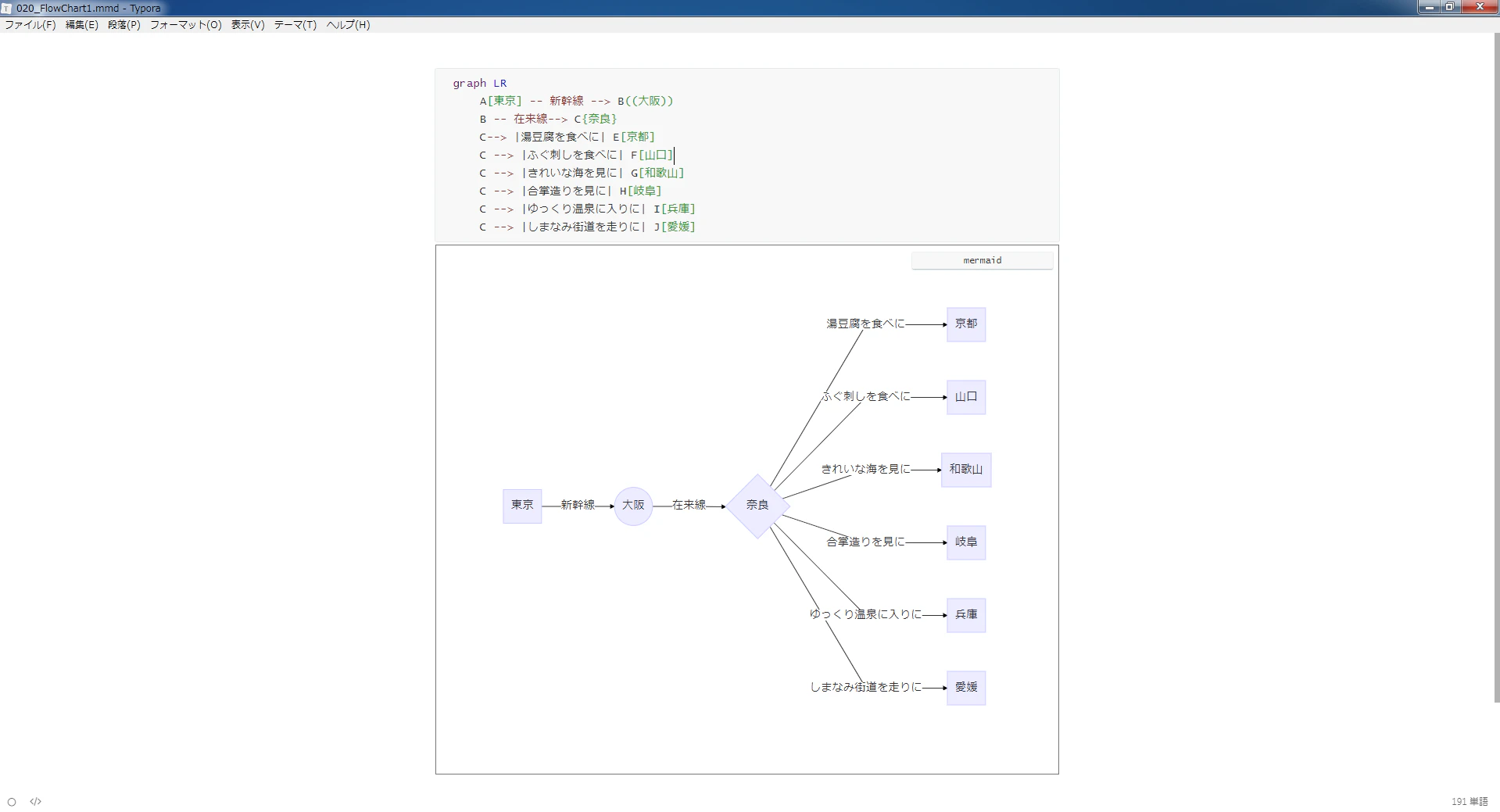Click the 京都 node in flowchart
The width and height of the screenshot is (1500, 812).
966,324
